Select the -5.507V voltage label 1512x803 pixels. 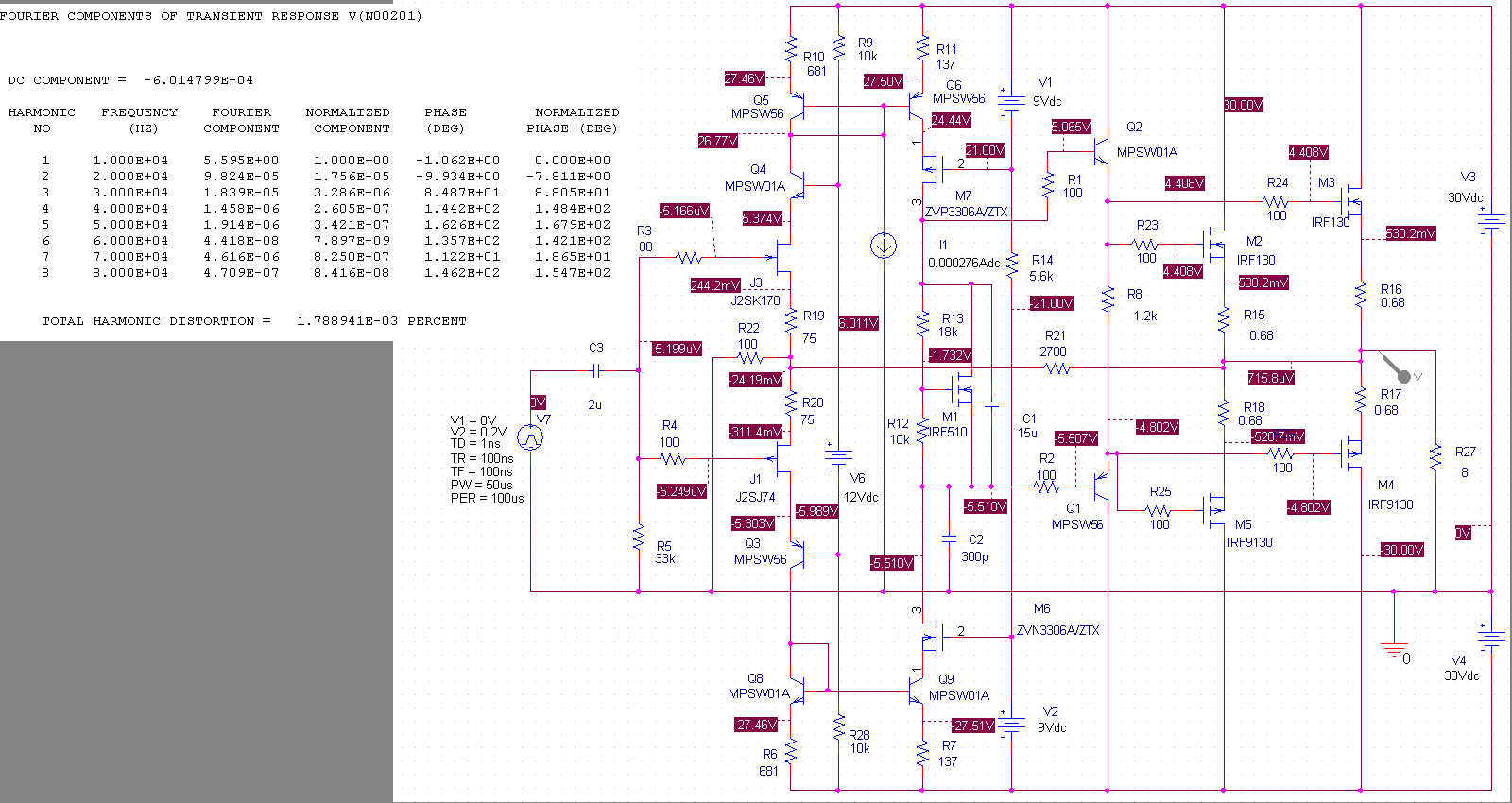tap(1076, 438)
